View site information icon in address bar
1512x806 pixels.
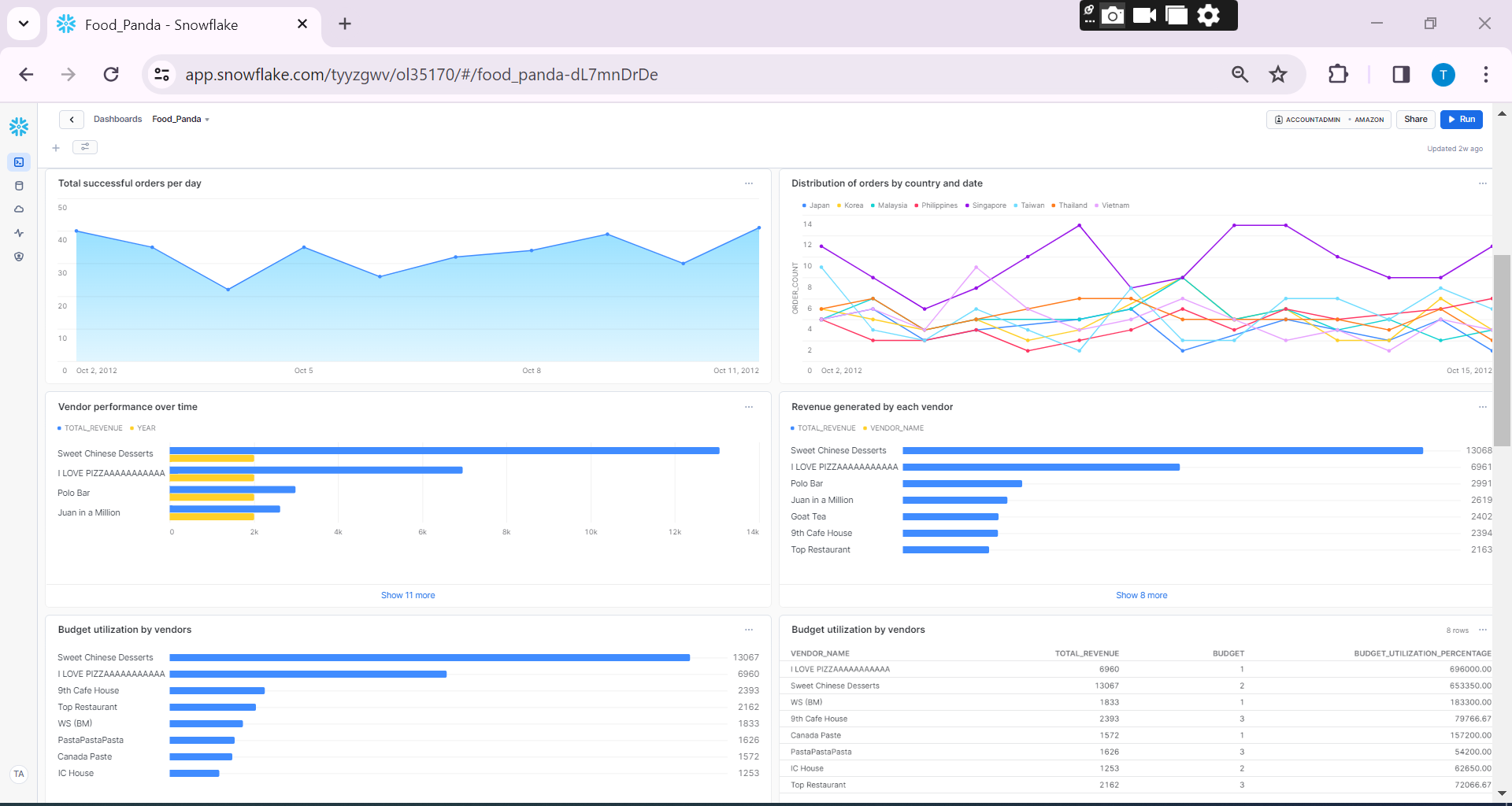click(161, 74)
